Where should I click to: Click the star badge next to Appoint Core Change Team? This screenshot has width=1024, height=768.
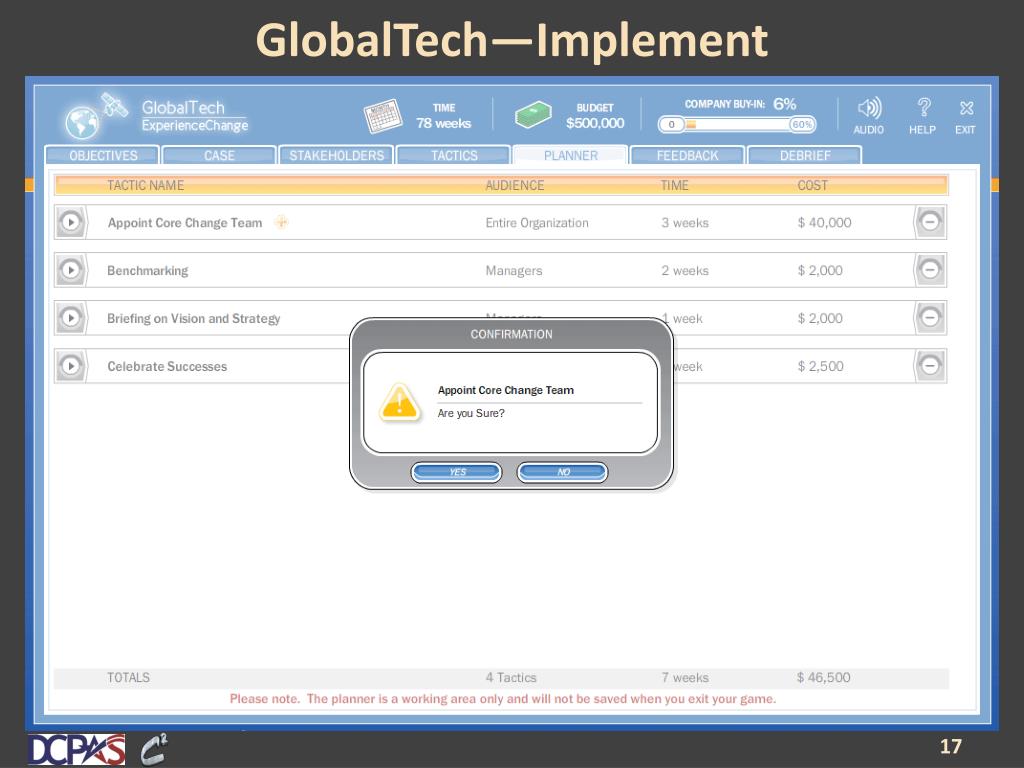(281, 222)
